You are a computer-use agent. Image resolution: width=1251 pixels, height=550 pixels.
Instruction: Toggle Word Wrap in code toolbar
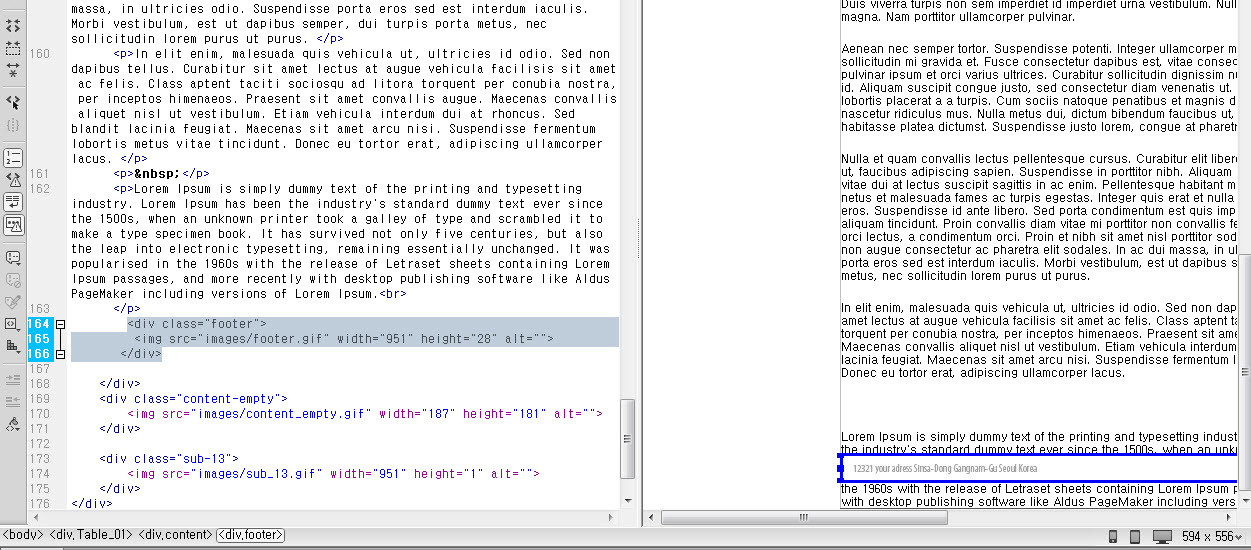(x=13, y=202)
